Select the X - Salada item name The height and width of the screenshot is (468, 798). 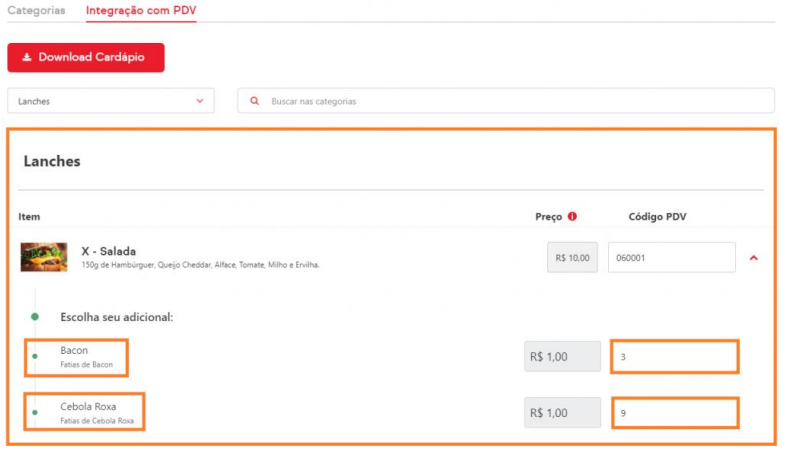point(108,251)
